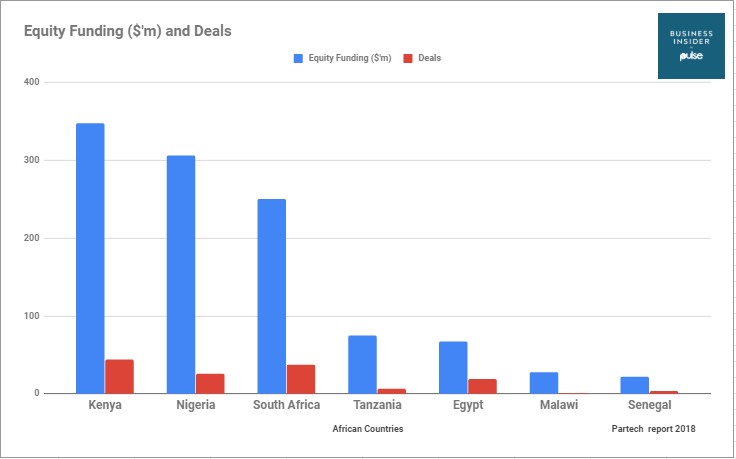The image size is (736, 459).
Task: Select Nigeria's blue equity funding bar
Action: click(181, 275)
